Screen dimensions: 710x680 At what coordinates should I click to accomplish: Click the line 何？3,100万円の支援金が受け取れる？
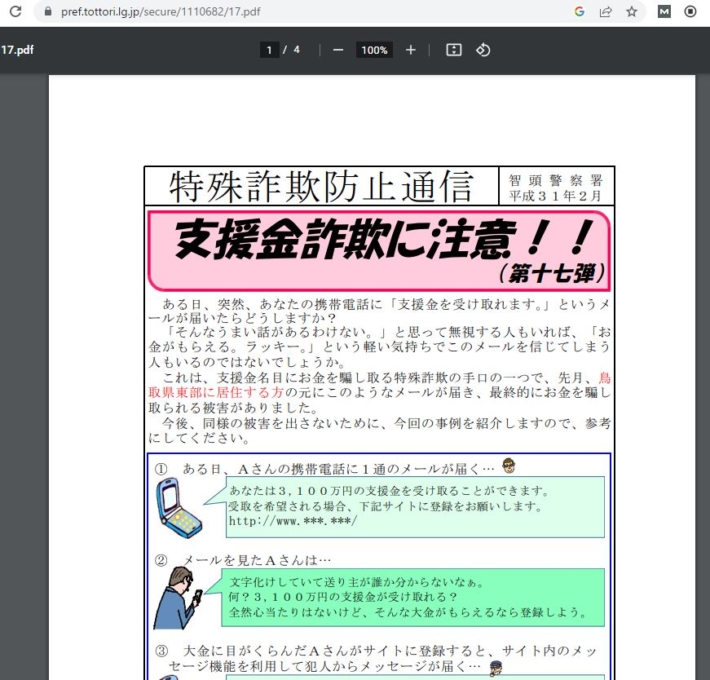pos(343,597)
